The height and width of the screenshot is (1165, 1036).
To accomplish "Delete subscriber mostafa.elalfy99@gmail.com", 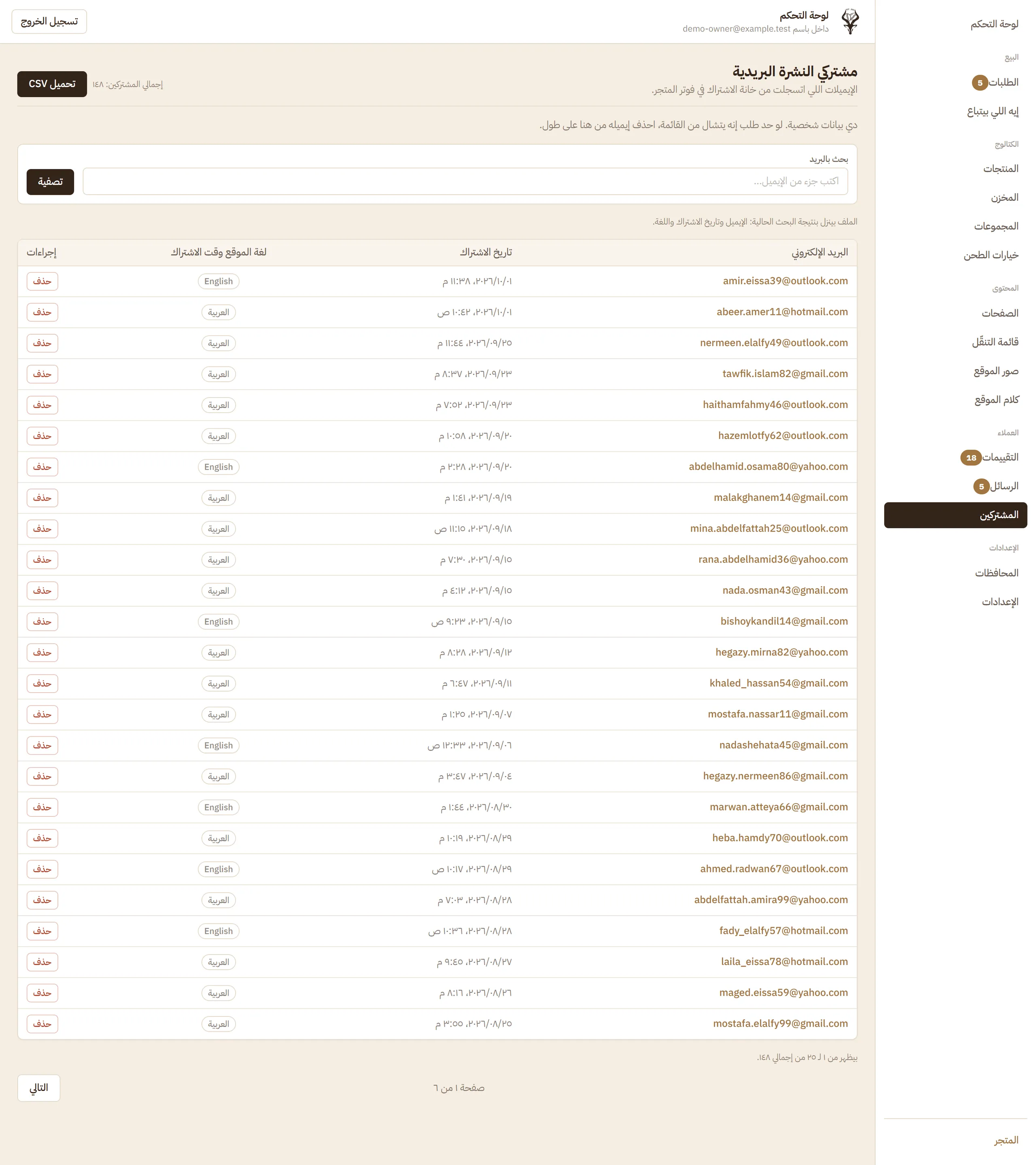I will [x=42, y=1024].
